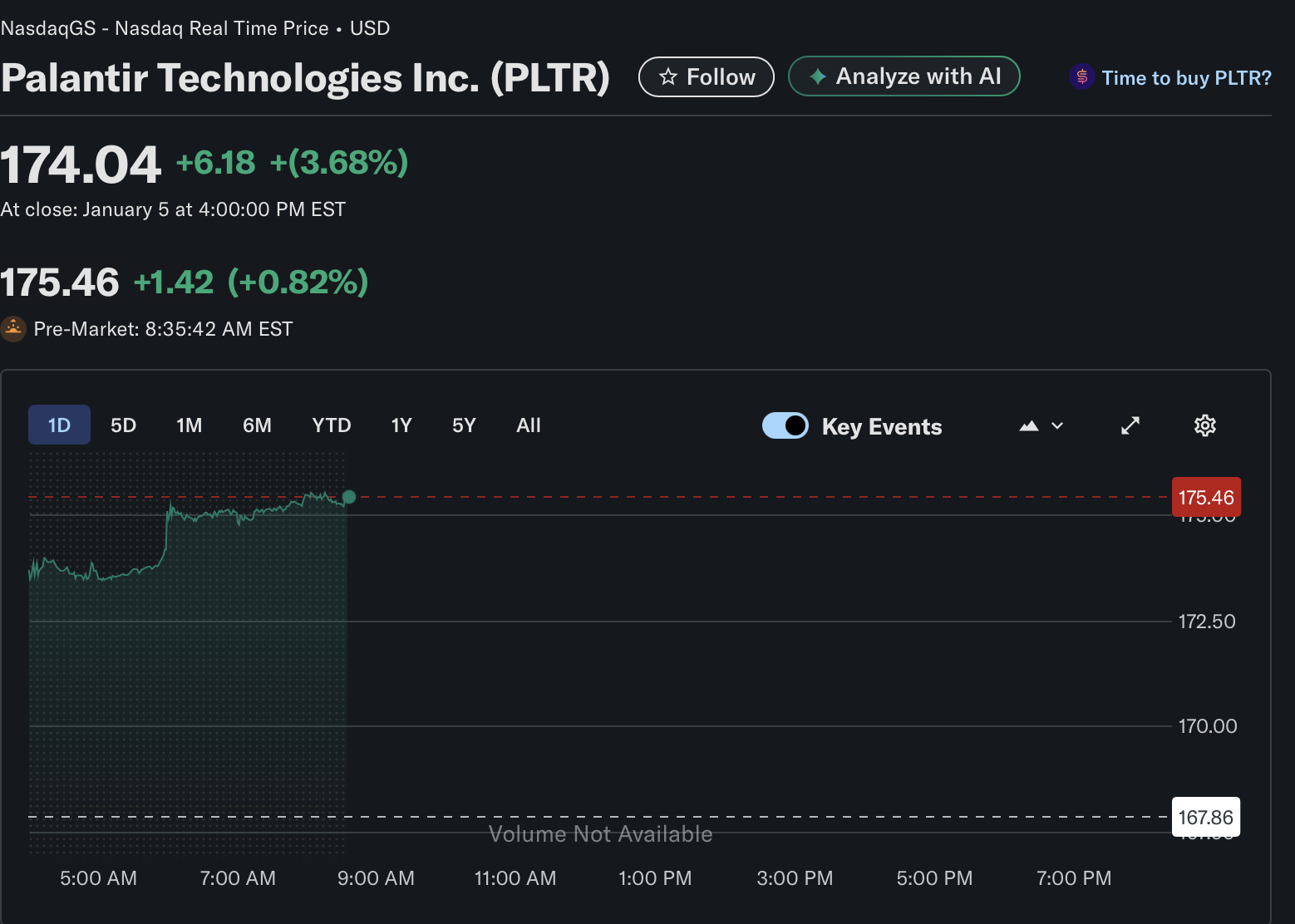Open chart type dropdown chevron
This screenshot has height=924, width=1295.
click(x=1057, y=425)
